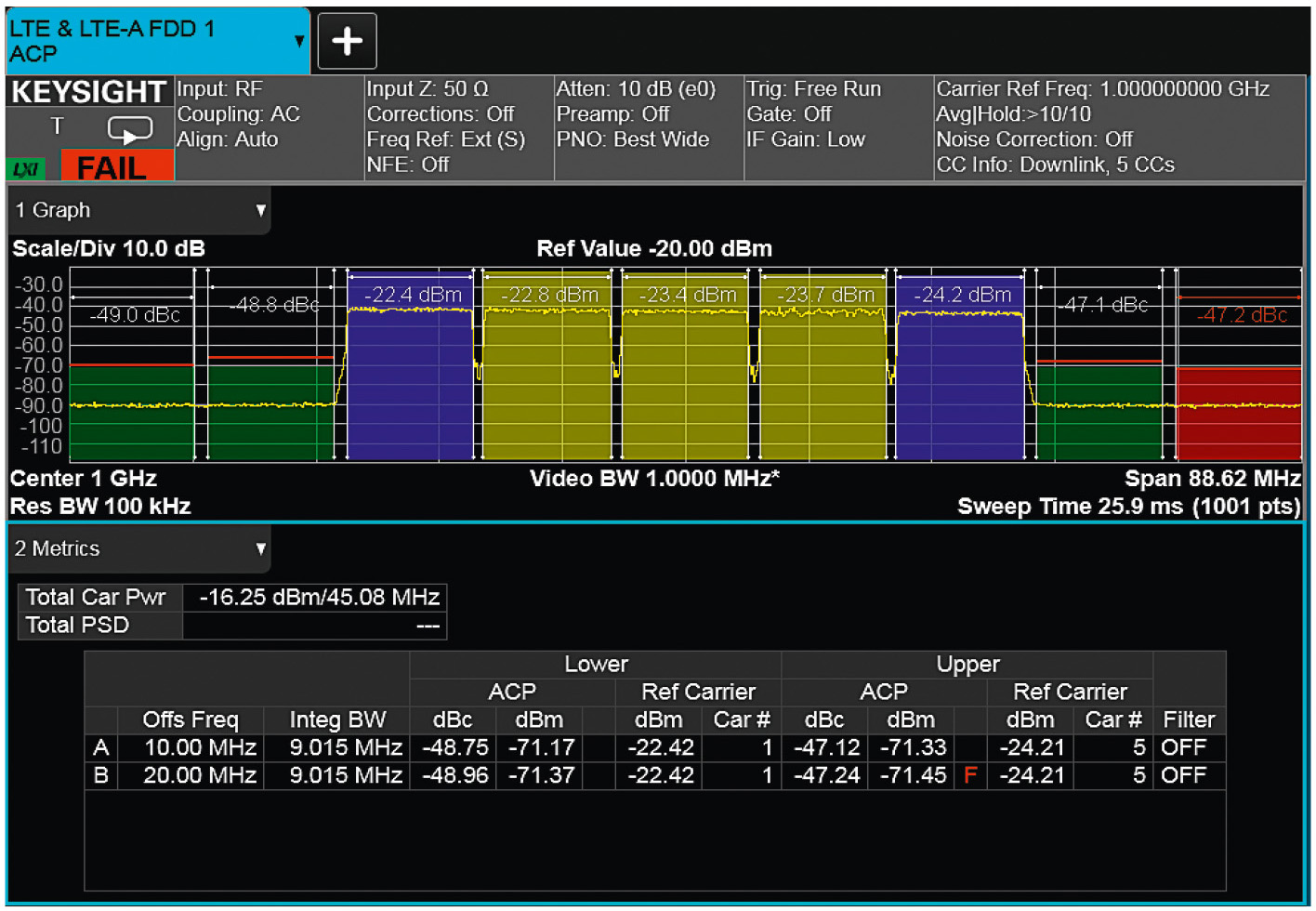Image resolution: width=1316 pixels, height=911 pixels.
Task: Click the red F fail flag in row B
Action: [970, 775]
